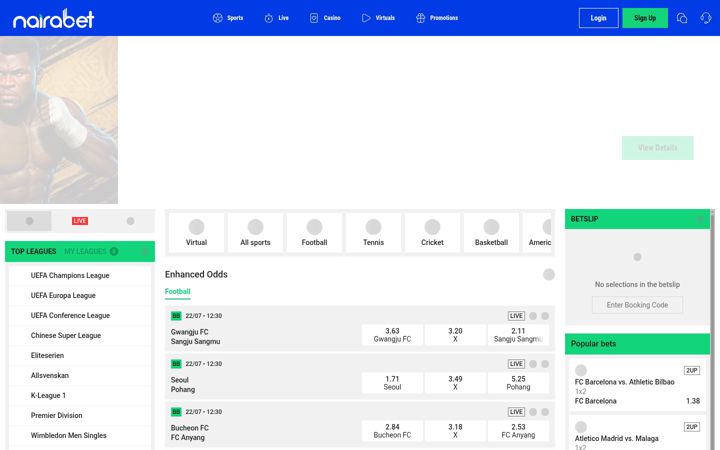Select the Virtual sport tile
Screen dimensions: 720x450
(x=197, y=232)
